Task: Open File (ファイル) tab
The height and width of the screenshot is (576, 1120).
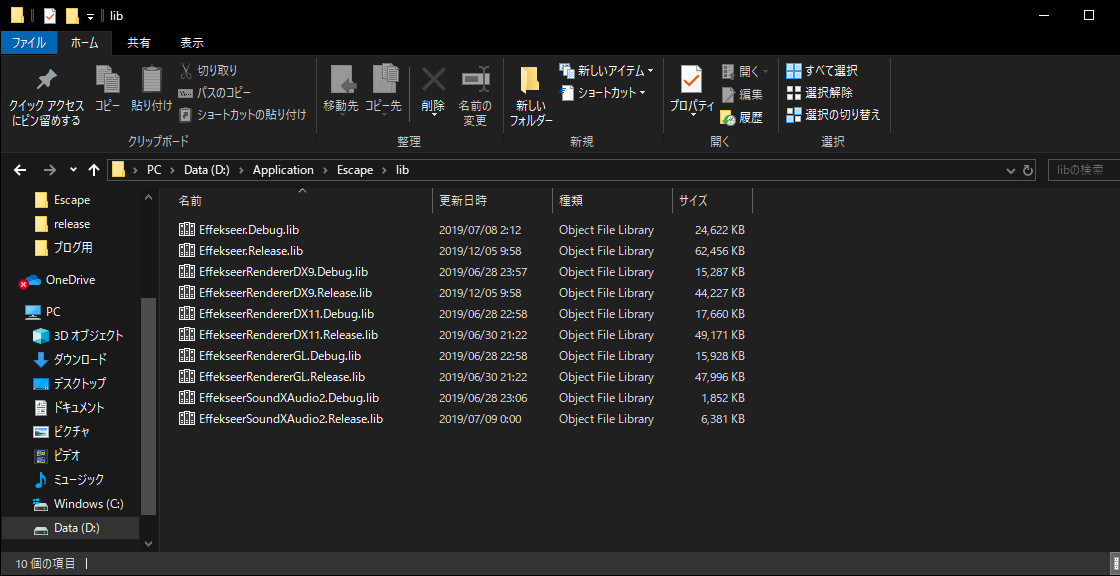Action: click(x=29, y=42)
